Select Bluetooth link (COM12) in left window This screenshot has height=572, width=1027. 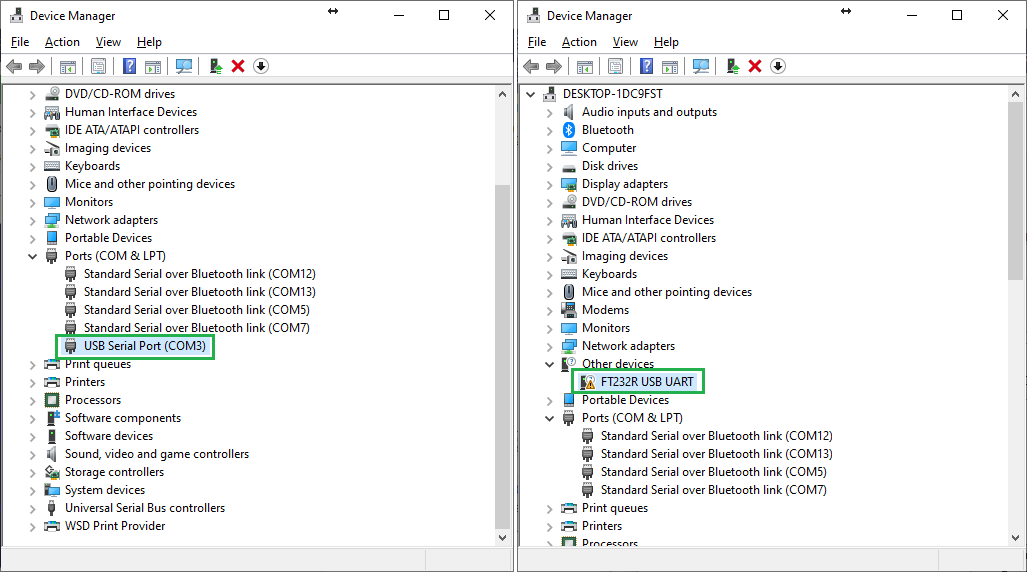[x=199, y=274]
